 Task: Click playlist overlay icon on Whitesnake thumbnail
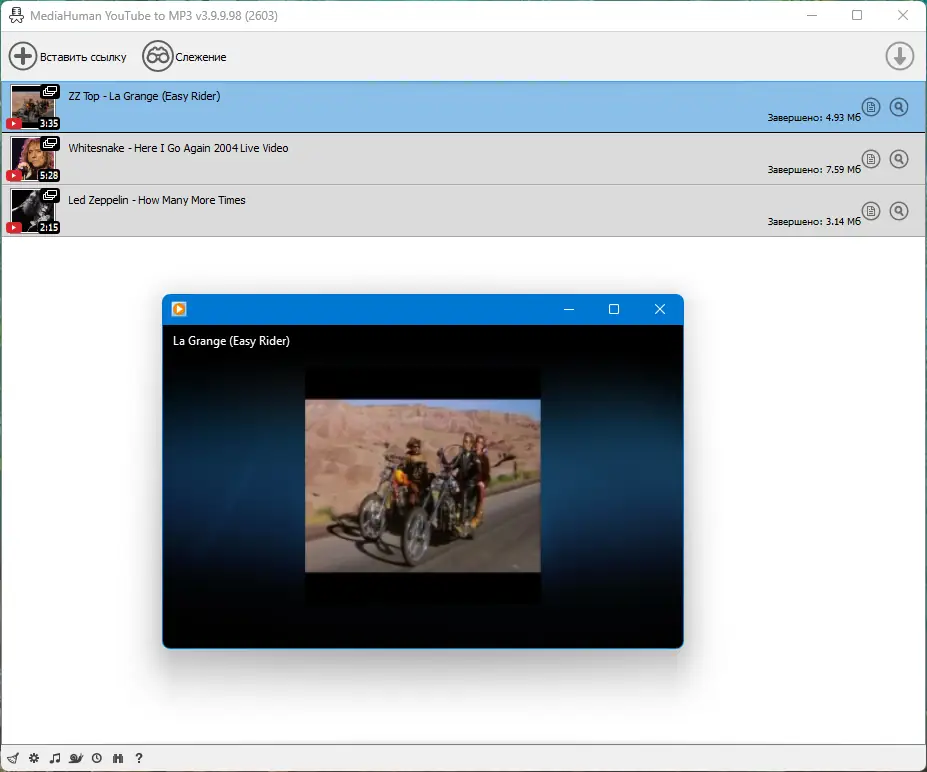click(x=50, y=143)
